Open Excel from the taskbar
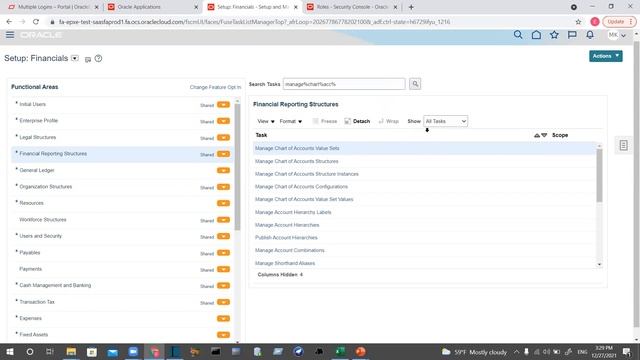Image resolution: width=640 pixels, height=360 pixels. pyautogui.click(x=340, y=351)
